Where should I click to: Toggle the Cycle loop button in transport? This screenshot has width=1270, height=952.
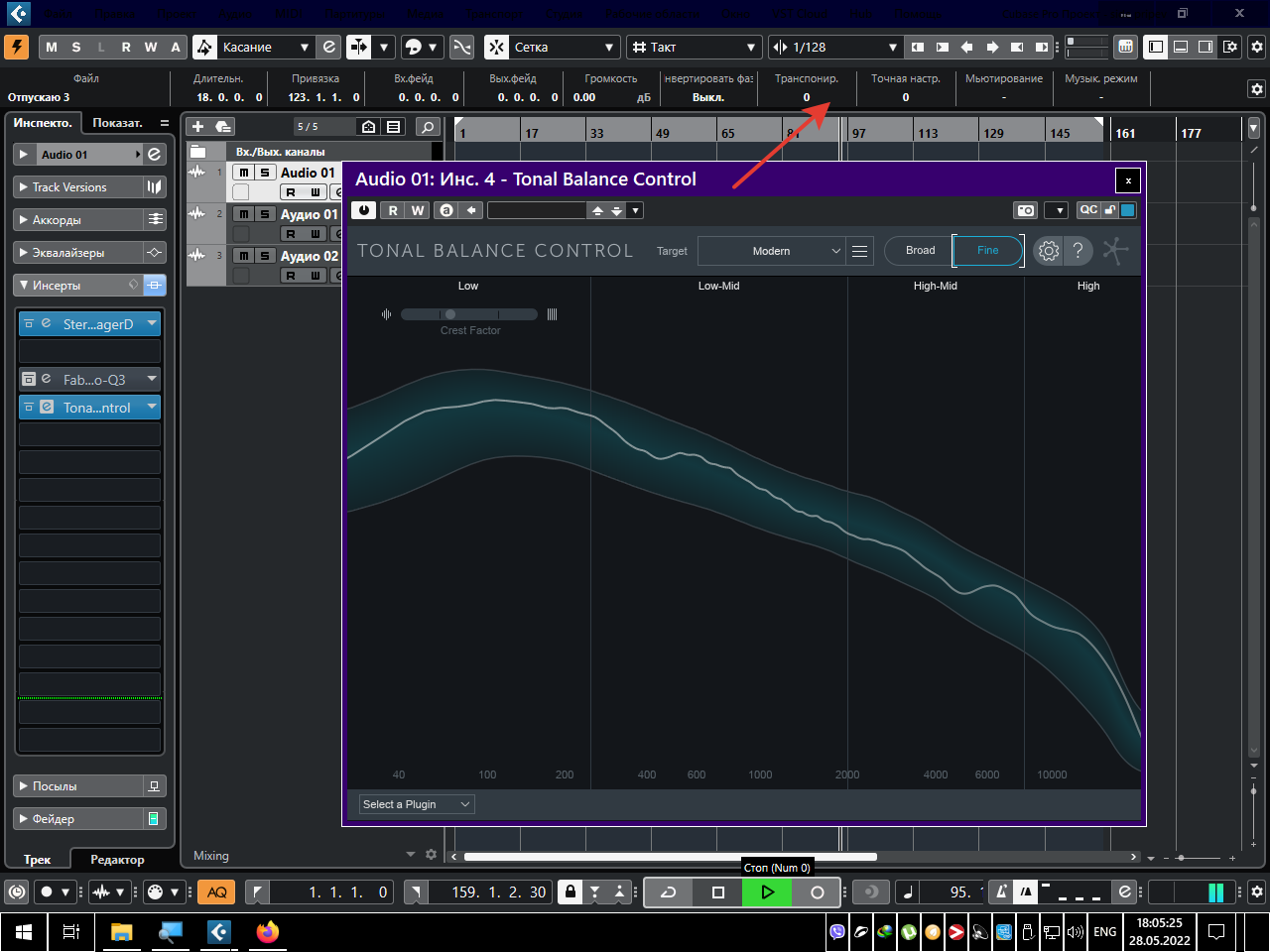(669, 892)
